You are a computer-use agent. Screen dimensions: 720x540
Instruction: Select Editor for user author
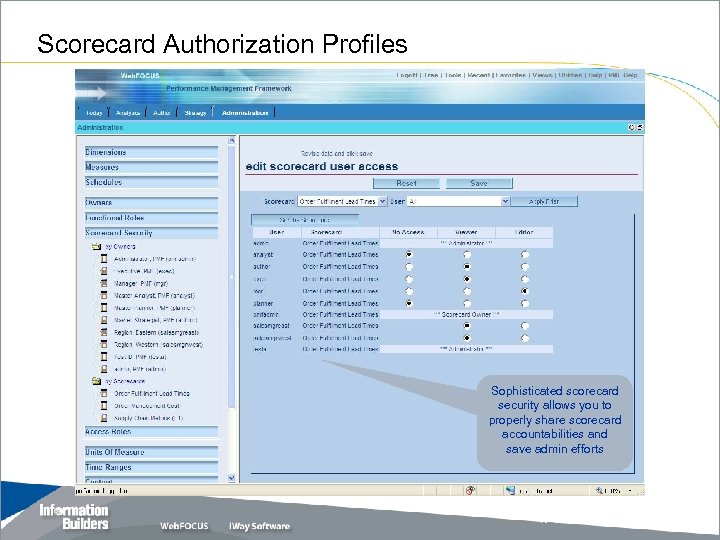point(525,266)
